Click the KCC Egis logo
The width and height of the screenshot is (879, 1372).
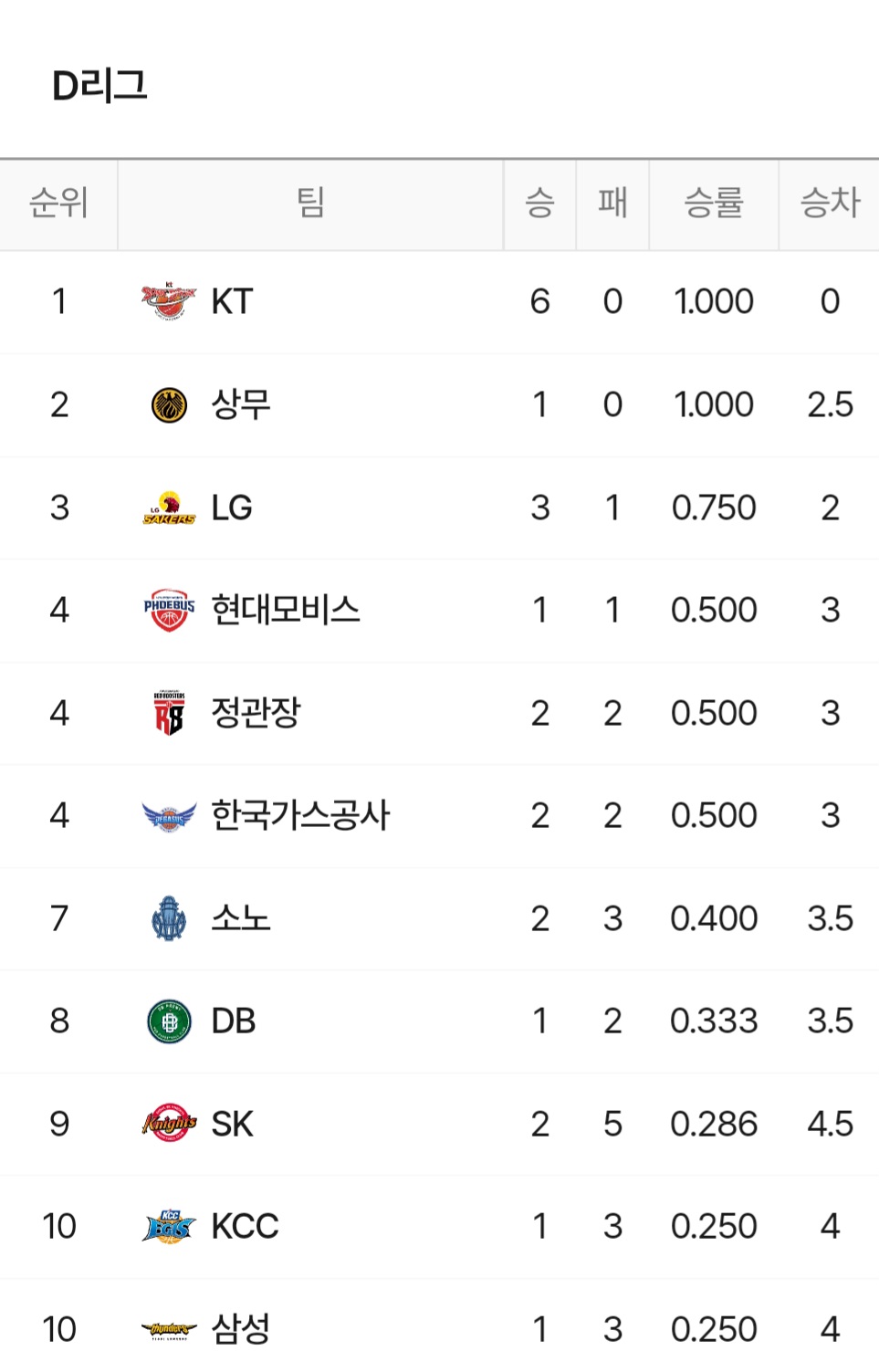169,1226
